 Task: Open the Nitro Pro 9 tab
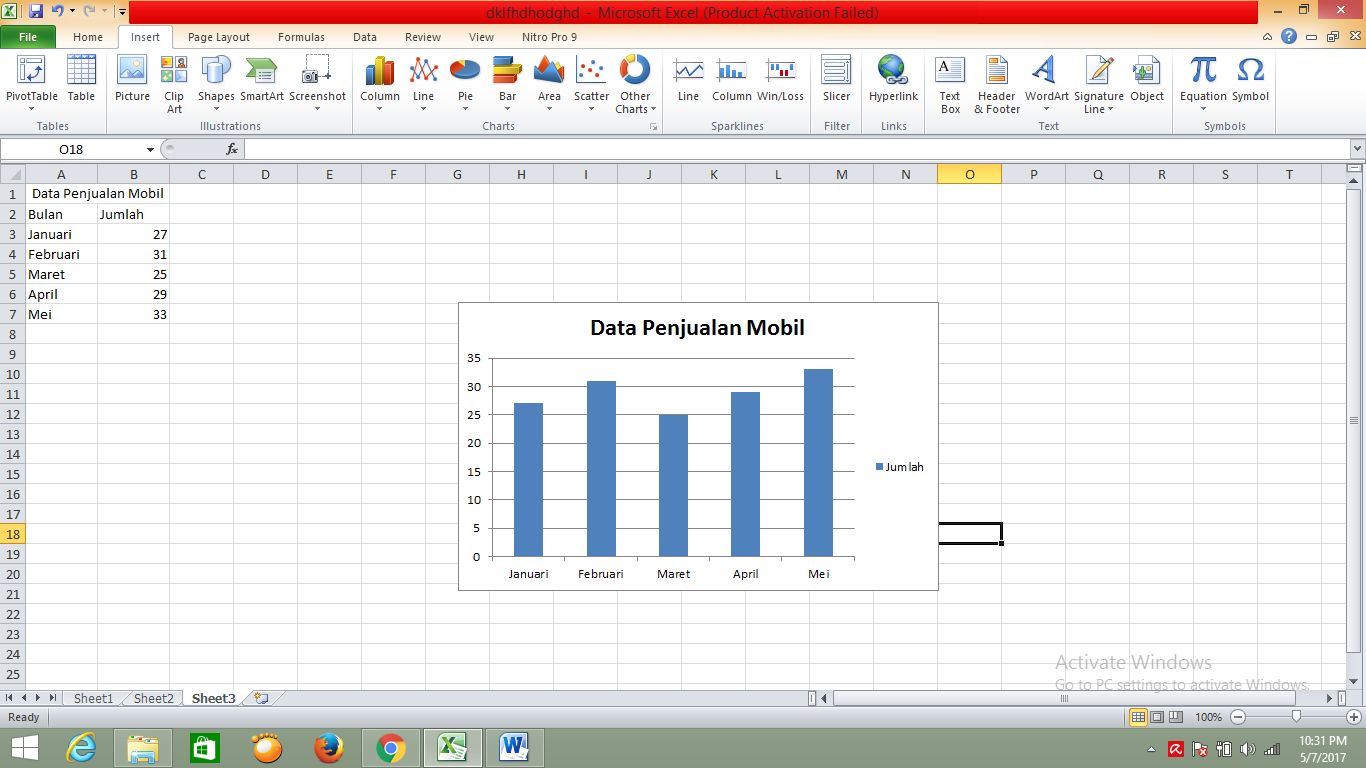(549, 37)
